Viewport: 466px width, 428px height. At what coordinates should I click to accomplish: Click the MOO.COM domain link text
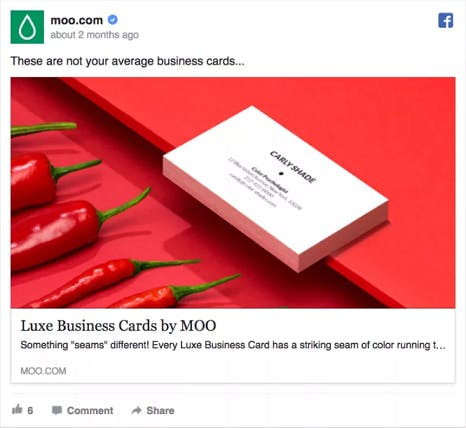click(x=43, y=371)
